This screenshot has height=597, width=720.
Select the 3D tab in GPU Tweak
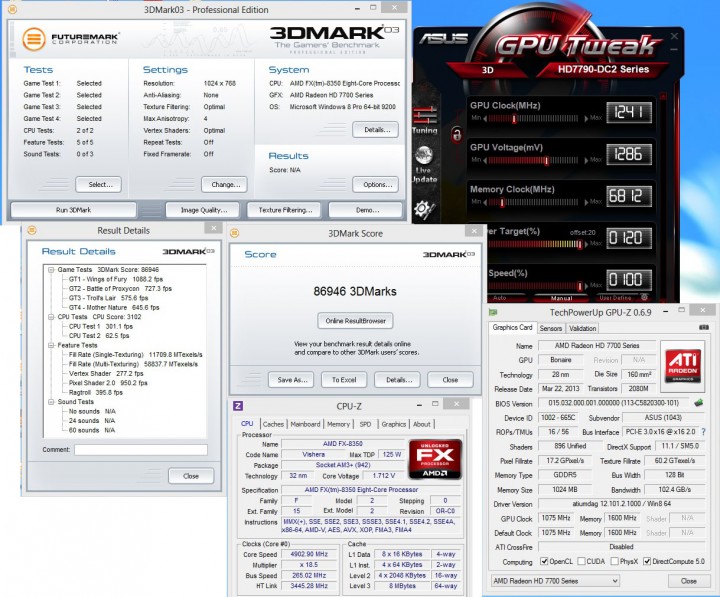tap(488, 70)
